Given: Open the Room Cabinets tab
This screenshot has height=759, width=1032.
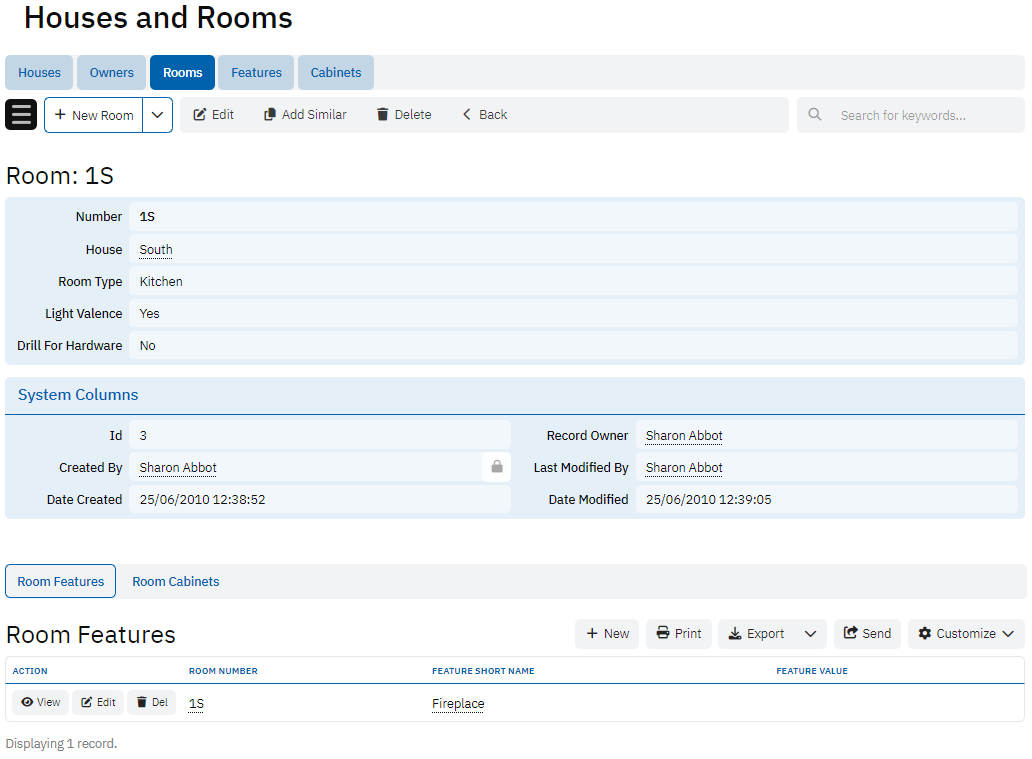Looking at the screenshot, I should pos(176,581).
